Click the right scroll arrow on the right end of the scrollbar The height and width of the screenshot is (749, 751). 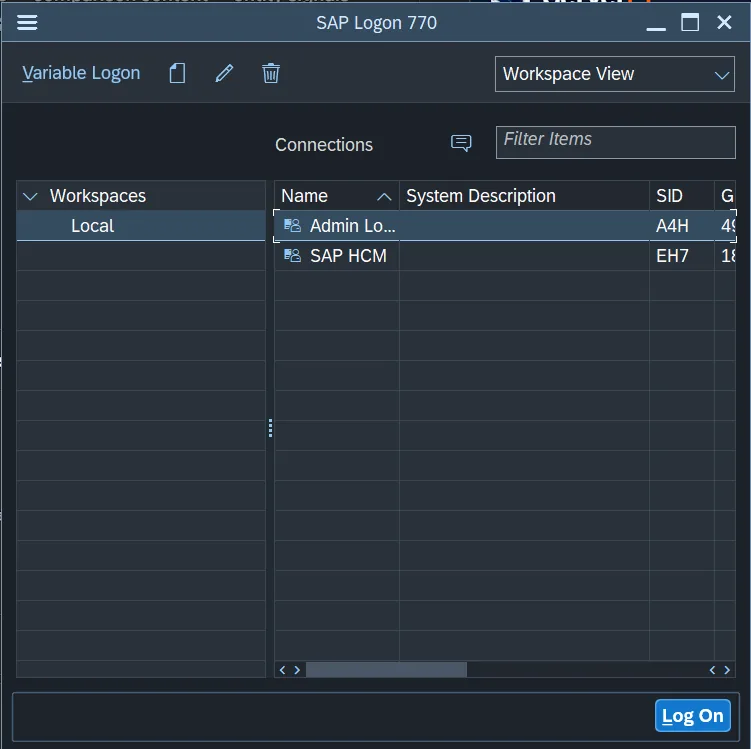[727, 670]
